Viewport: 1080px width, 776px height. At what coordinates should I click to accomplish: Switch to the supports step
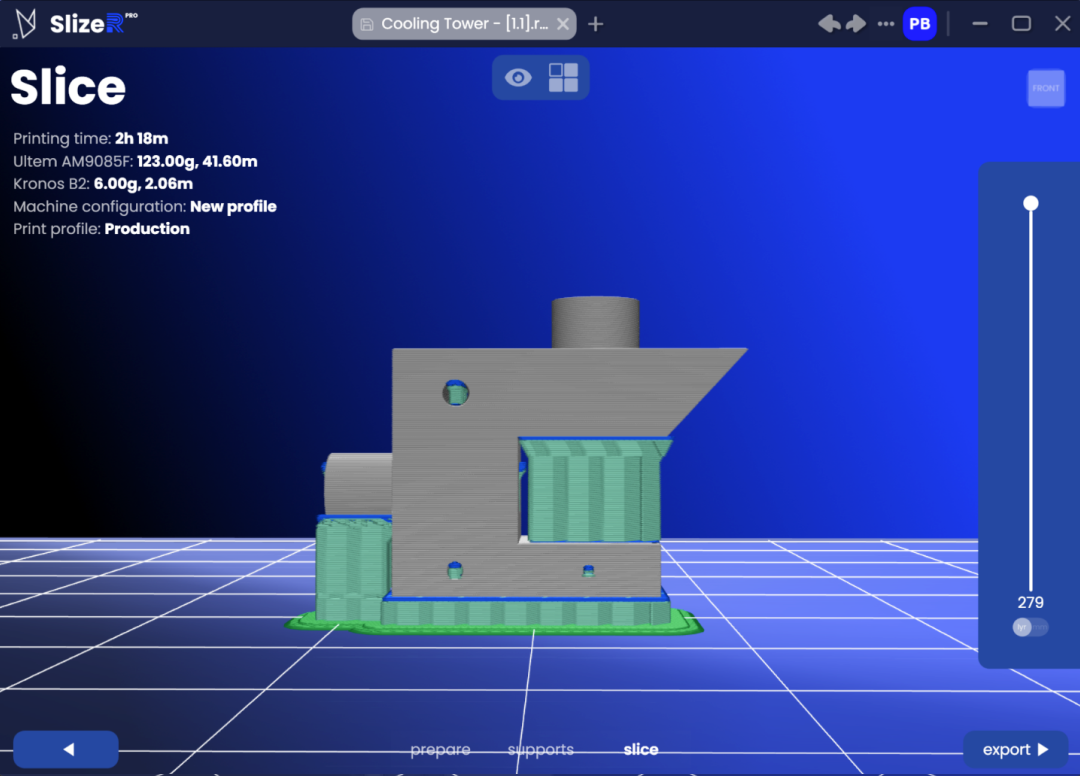[541, 749]
